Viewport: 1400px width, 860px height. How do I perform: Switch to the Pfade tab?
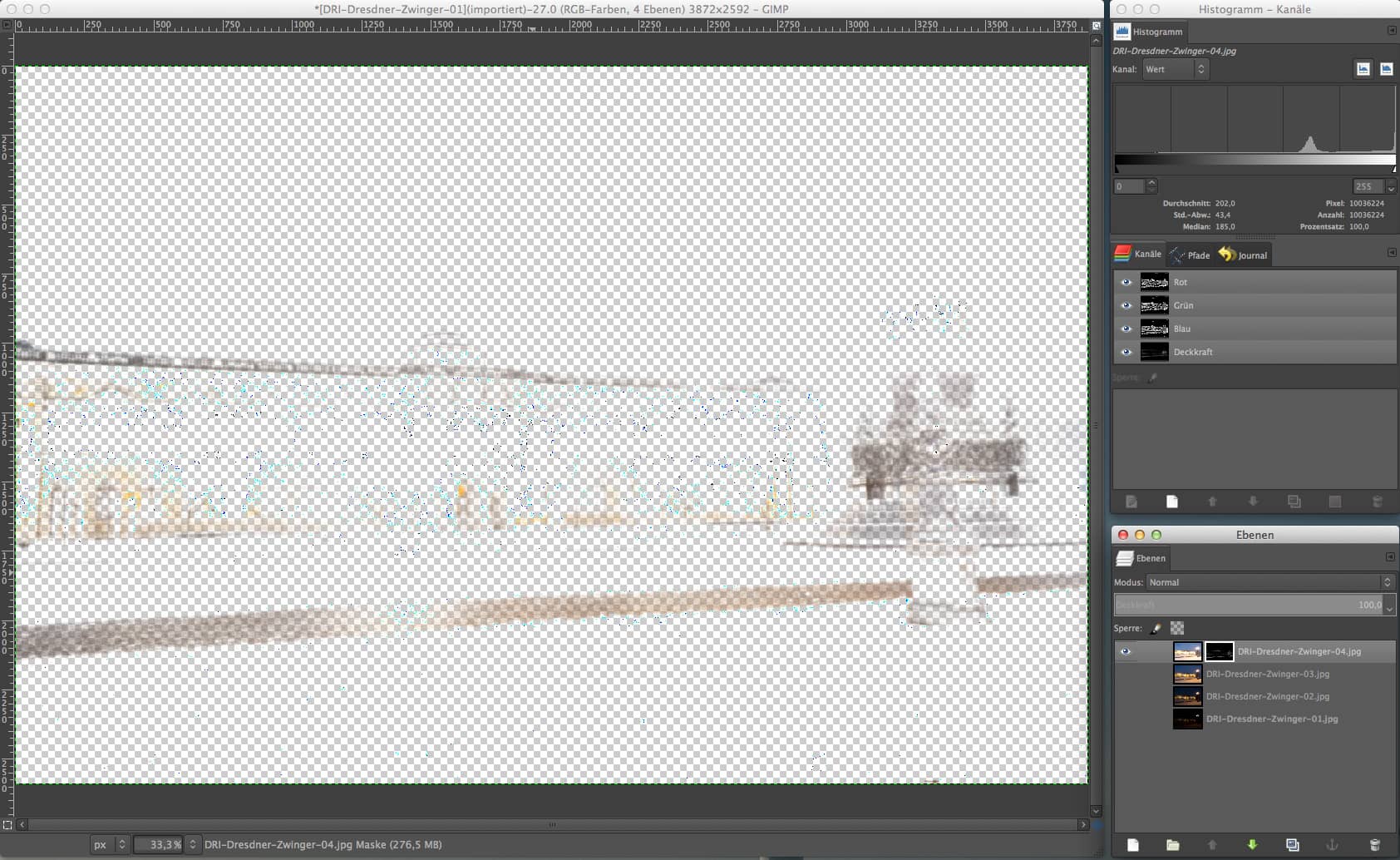coord(1190,255)
